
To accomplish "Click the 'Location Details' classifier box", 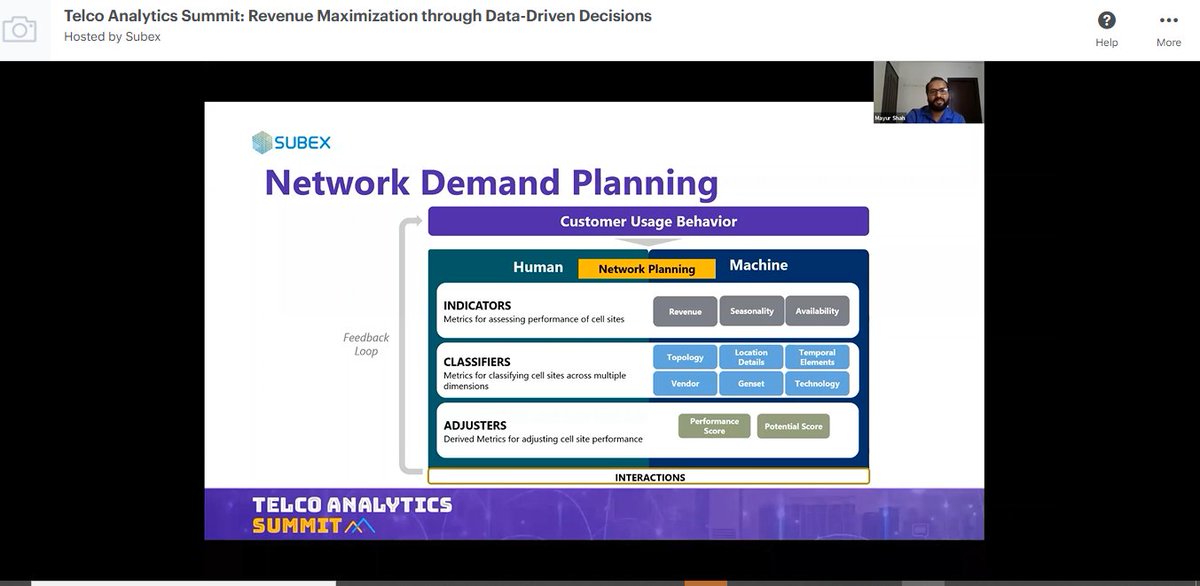I will pyautogui.click(x=751, y=357).
